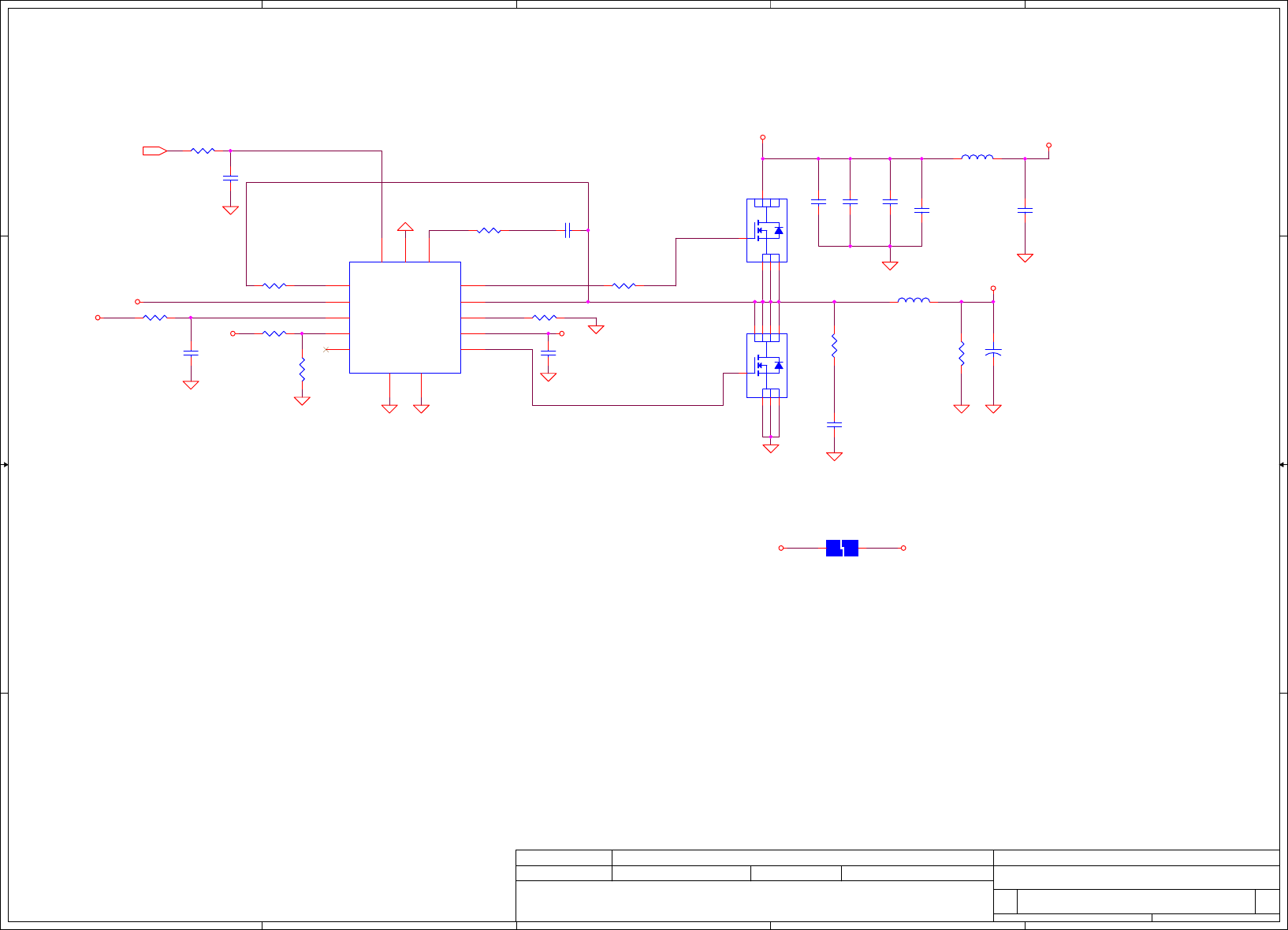This screenshot has width=1288, height=930.
Task: Click the ground symbol beneath the lower MOSFET
Action: (x=771, y=448)
